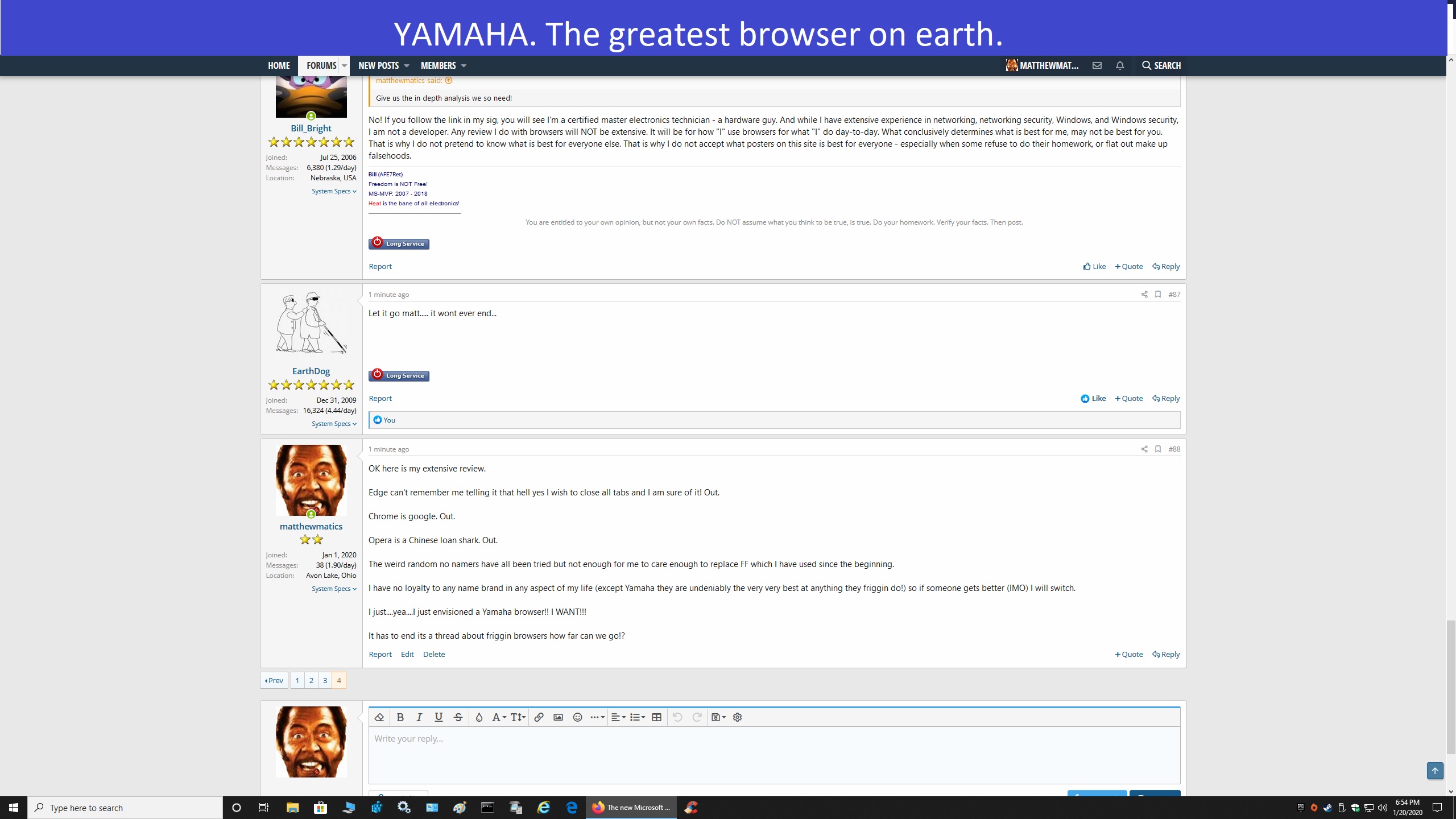The image size is (1456, 819).
Task: Open Bill_Bright's profile link
Action: pos(311,129)
